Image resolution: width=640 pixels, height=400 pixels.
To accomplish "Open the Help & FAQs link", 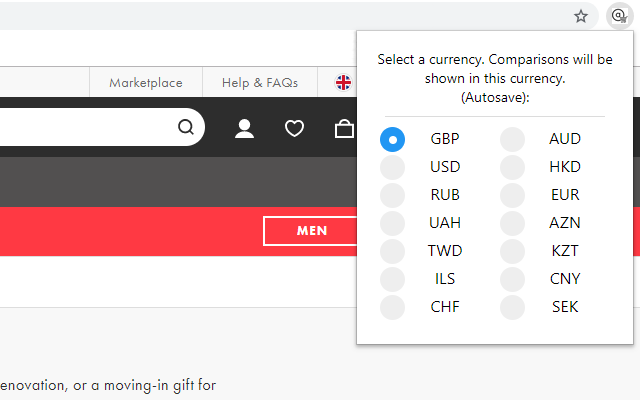I will click(260, 83).
